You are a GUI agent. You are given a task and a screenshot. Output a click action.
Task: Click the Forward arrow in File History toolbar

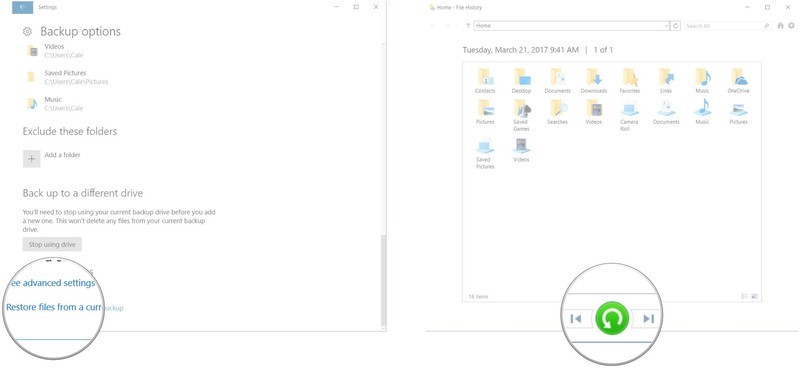pos(447,26)
